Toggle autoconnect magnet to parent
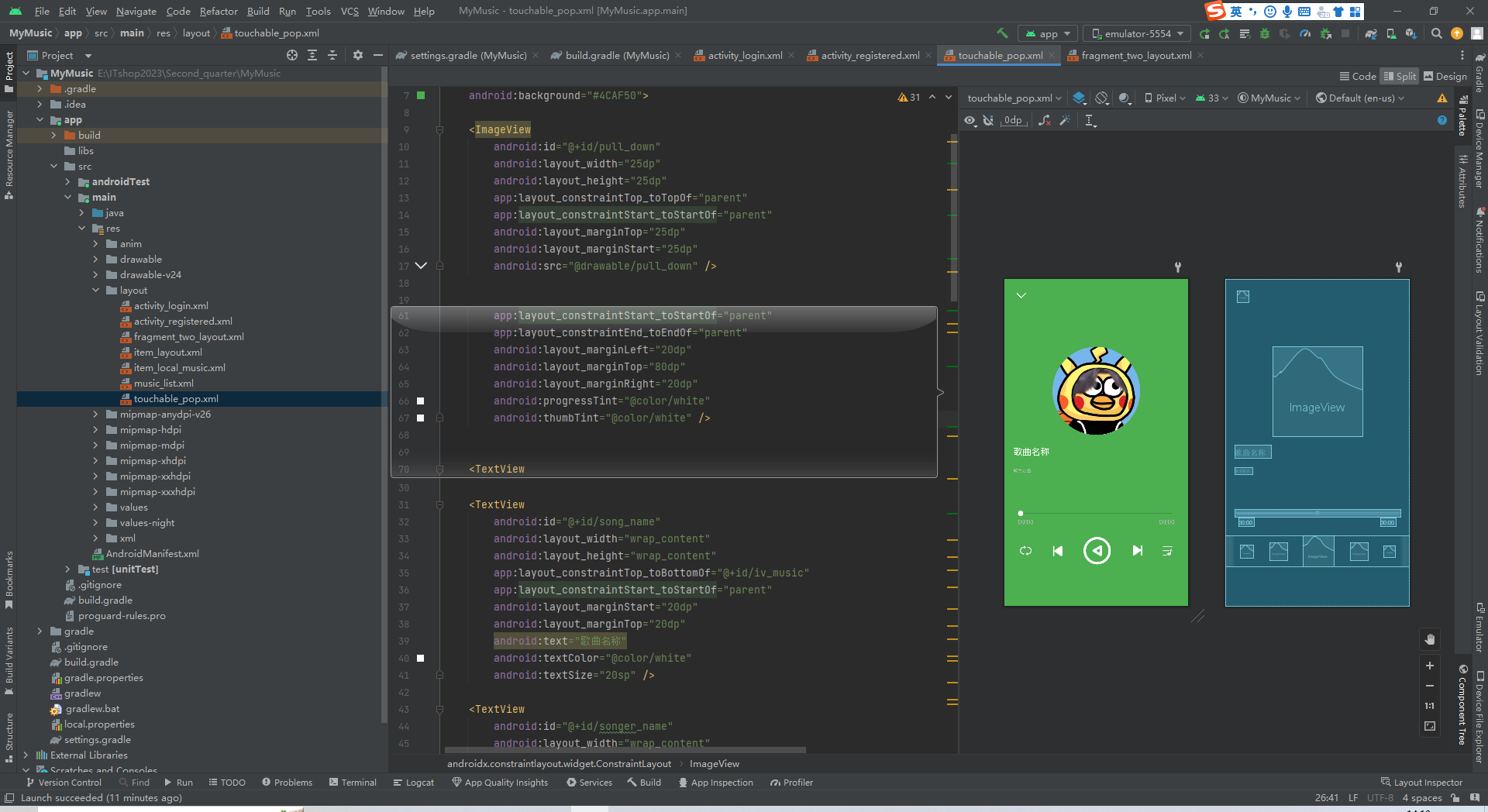The height and width of the screenshot is (812, 1488). pyautogui.click(x=988, y=120)
